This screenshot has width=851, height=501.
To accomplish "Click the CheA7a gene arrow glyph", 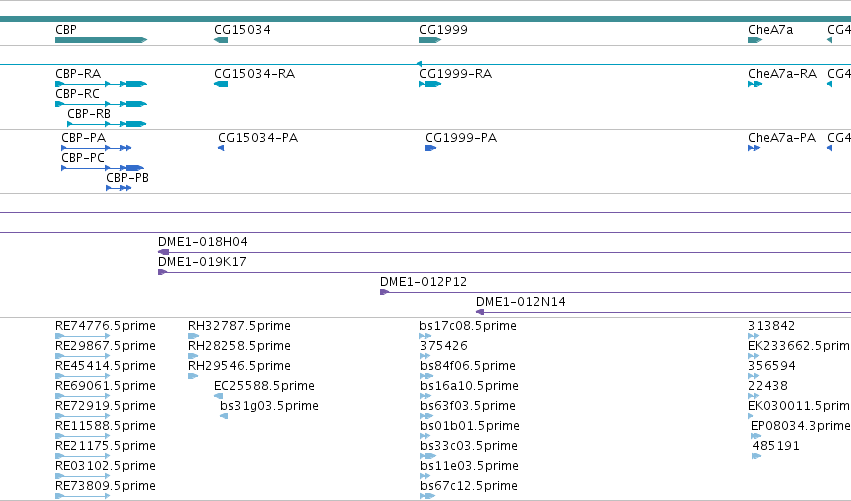I will [x=755, y=40].
